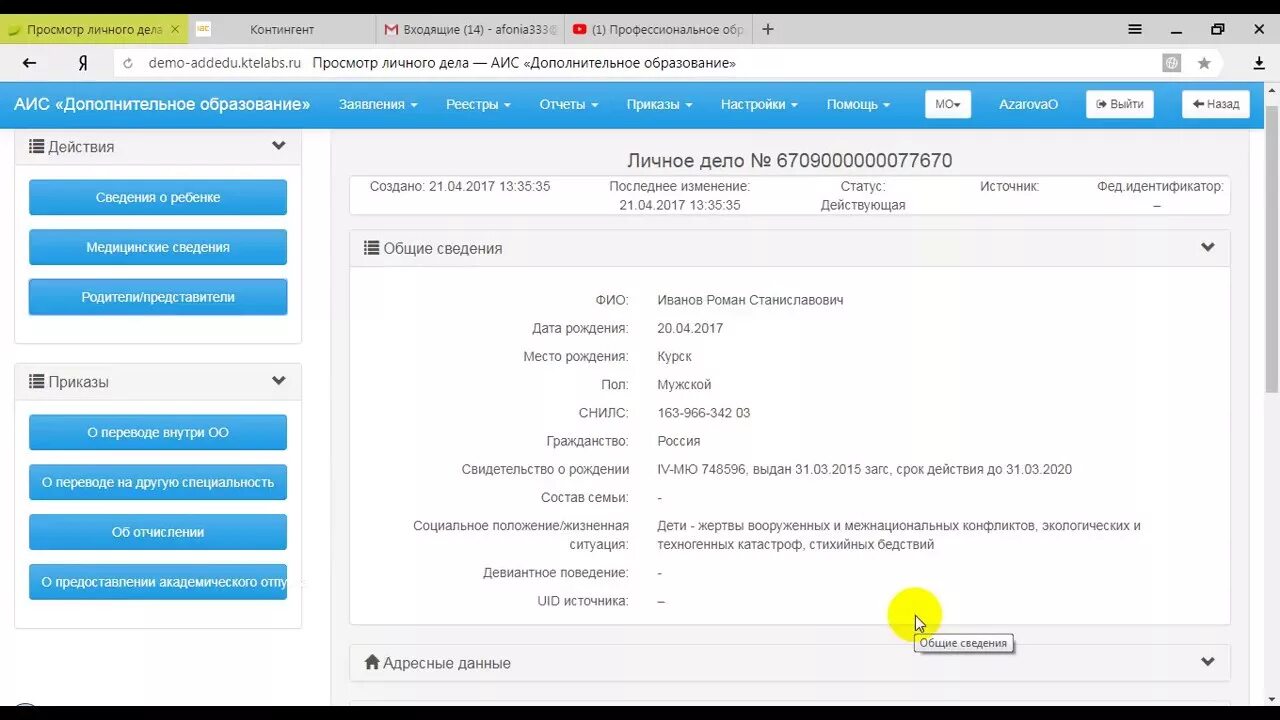Click the AzarovaO user link
The height and width of the screenshot is (720, 1280).
[x=1028, y=104]
